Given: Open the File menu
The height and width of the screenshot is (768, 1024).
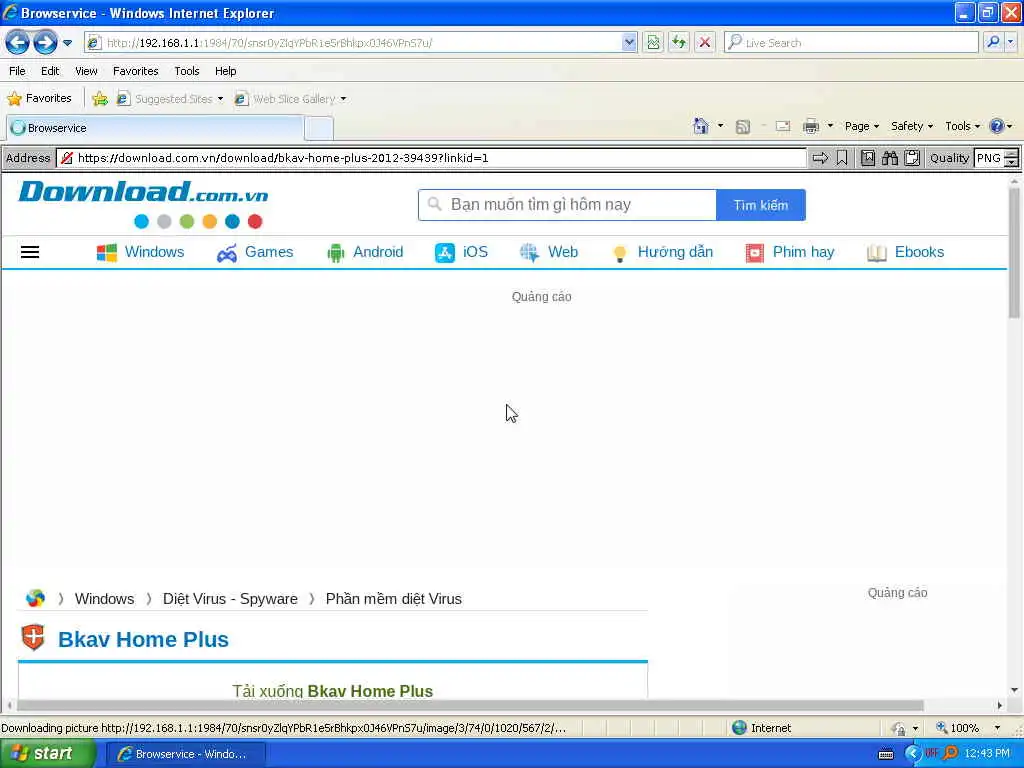Looking at the screenshot, I should pos(18,71).
